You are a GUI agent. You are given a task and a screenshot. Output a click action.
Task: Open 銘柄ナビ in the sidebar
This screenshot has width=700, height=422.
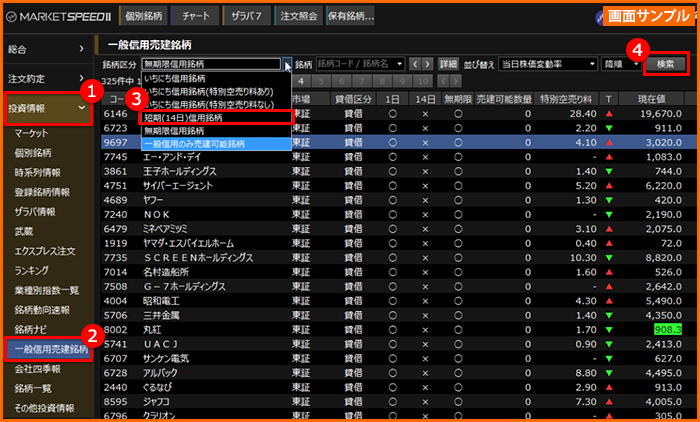pyautogui.click(x=30, y=330)
